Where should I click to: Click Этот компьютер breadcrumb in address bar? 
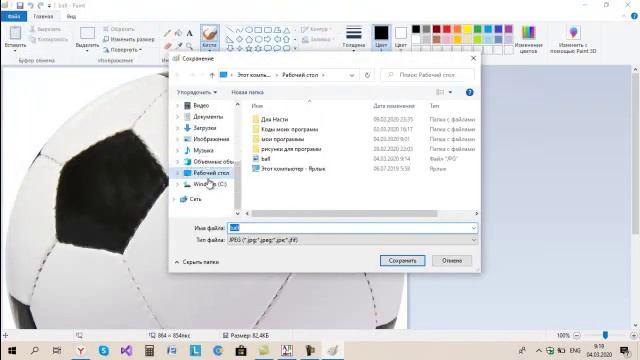[x=254, y=75]
